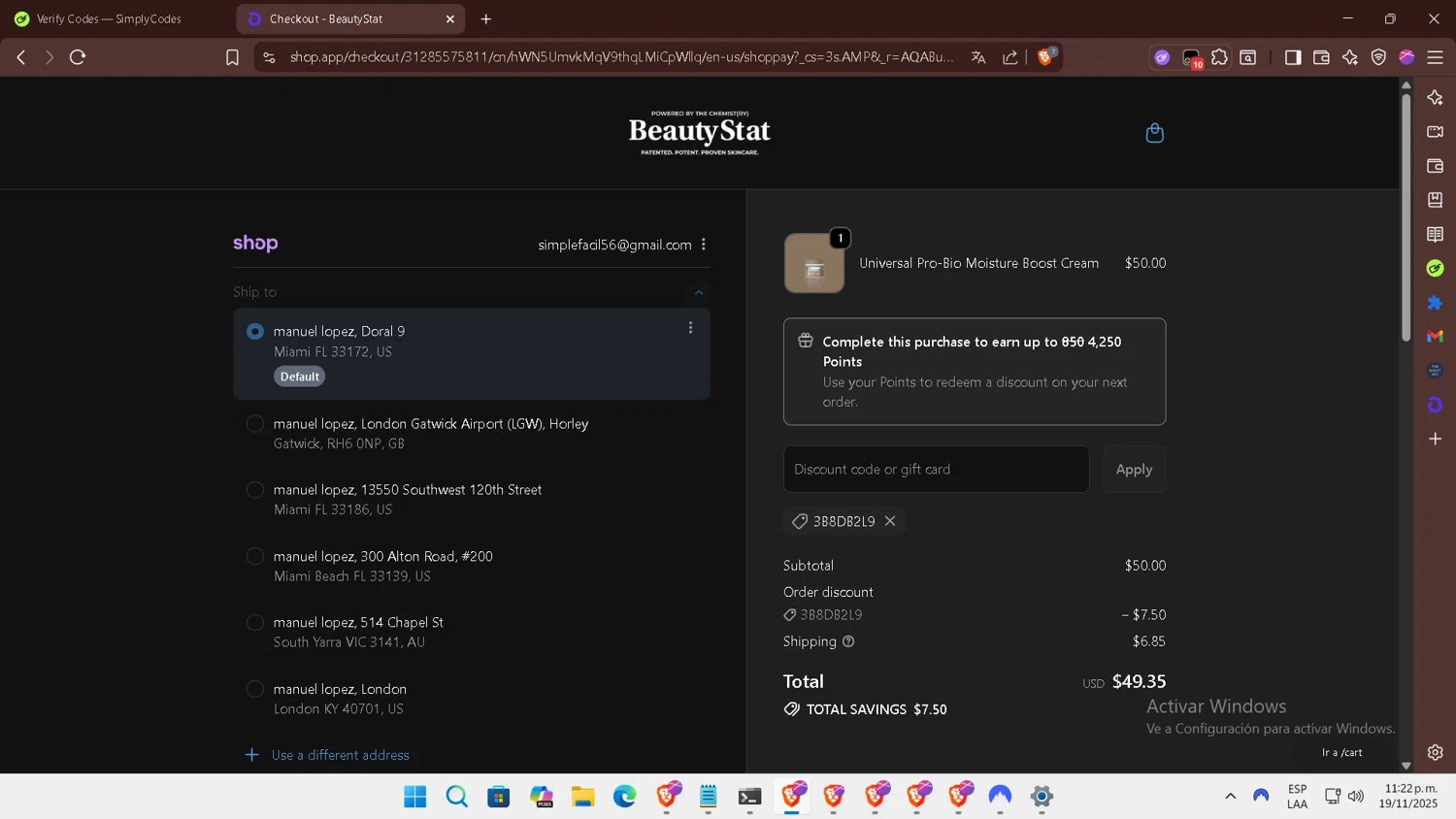Click ESP LAA language indicator
Screen dimensions: 1456x819
(1297, 797)
